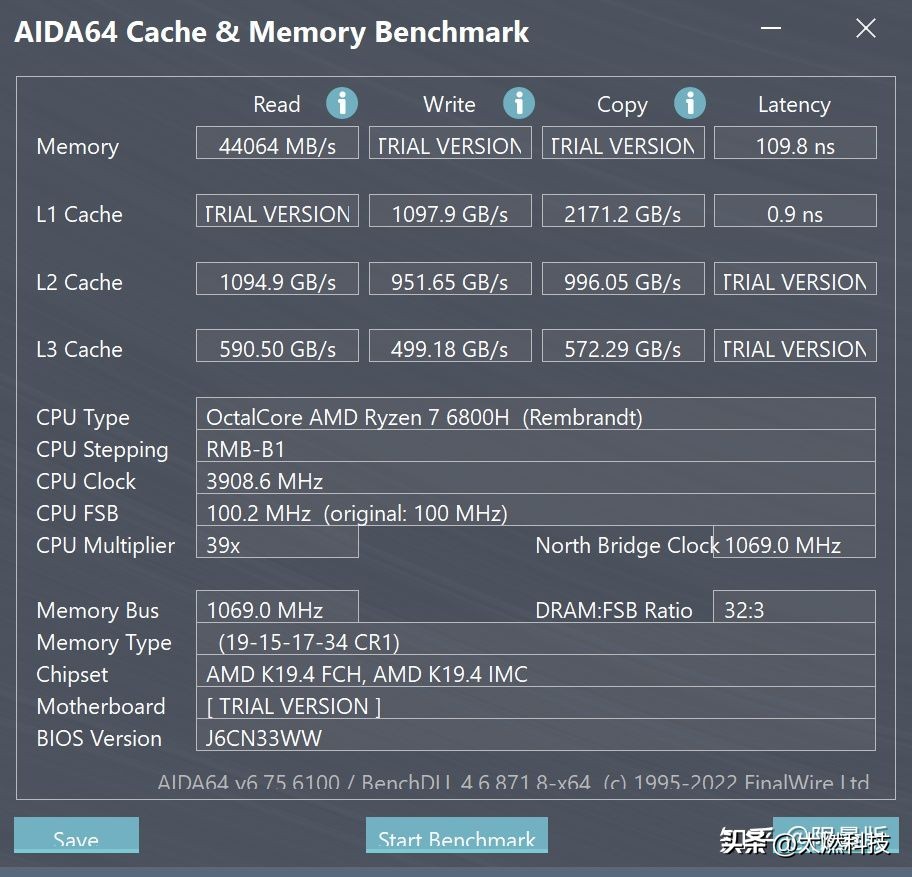Select the CPU Clock 3908.6 MHz field
The width and height of the screenshot is (912, 877).
click(x=535, y=481)
